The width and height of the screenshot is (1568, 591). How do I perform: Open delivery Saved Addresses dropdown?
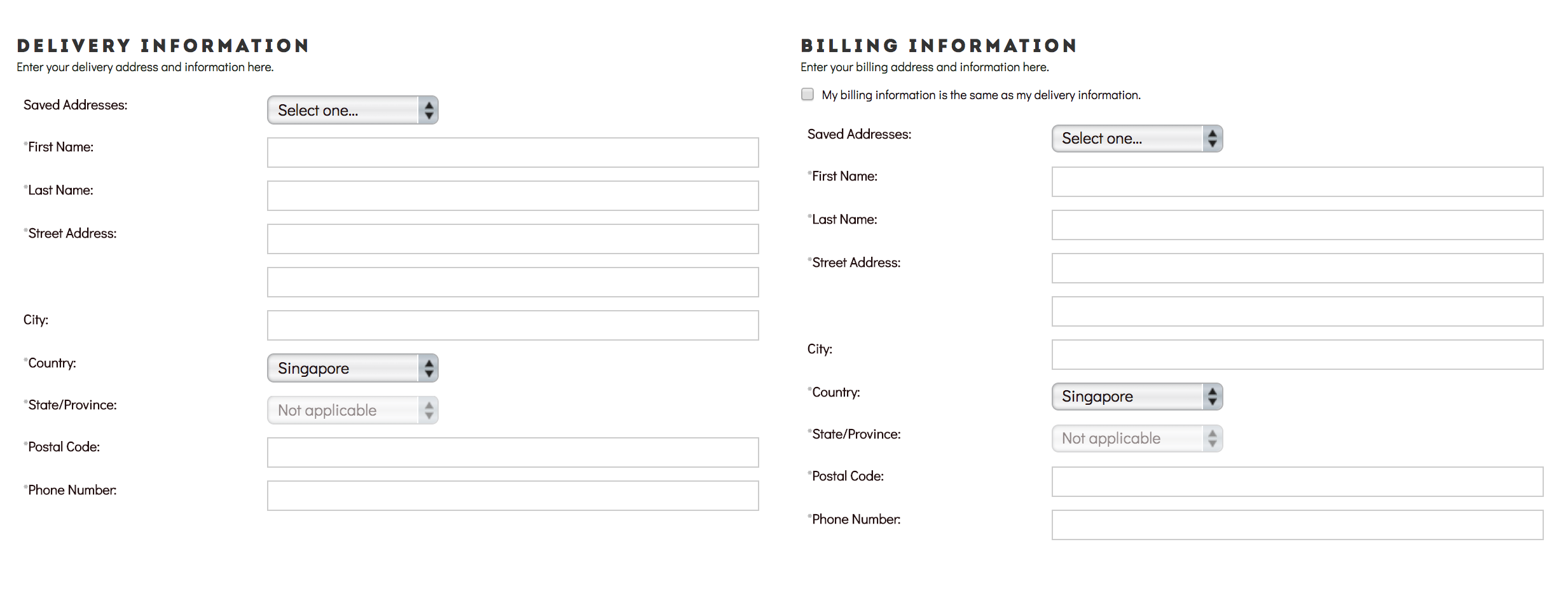(x=353, y=110)
